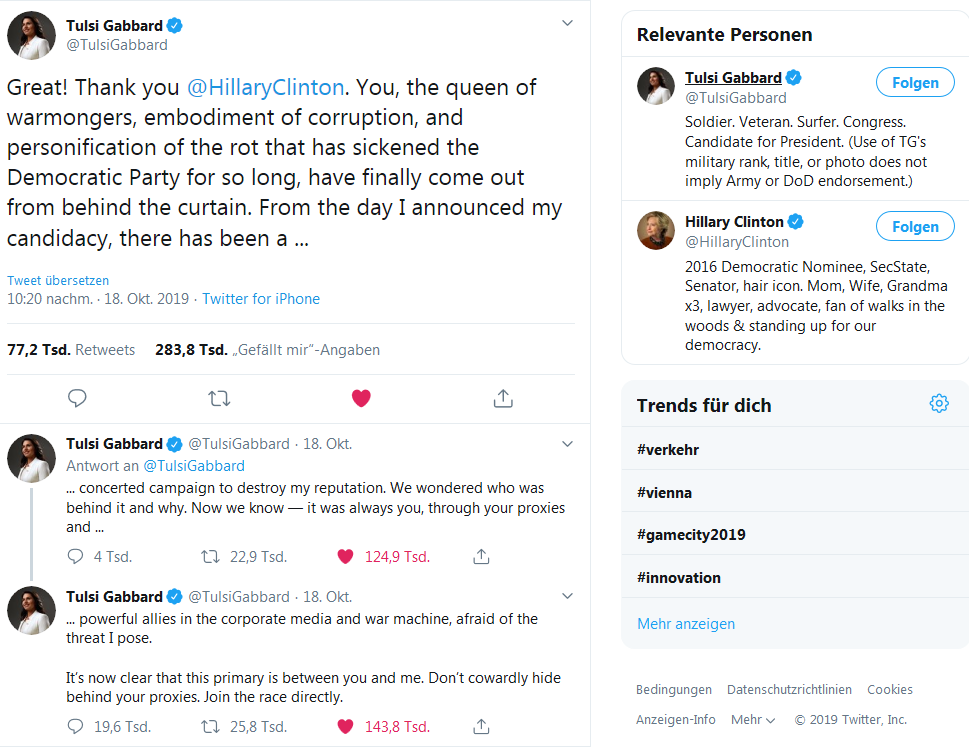969x747 pixels.
Task: Reply to the tweet with 19,6 Tsd. replies
Action: click(76, 726)
